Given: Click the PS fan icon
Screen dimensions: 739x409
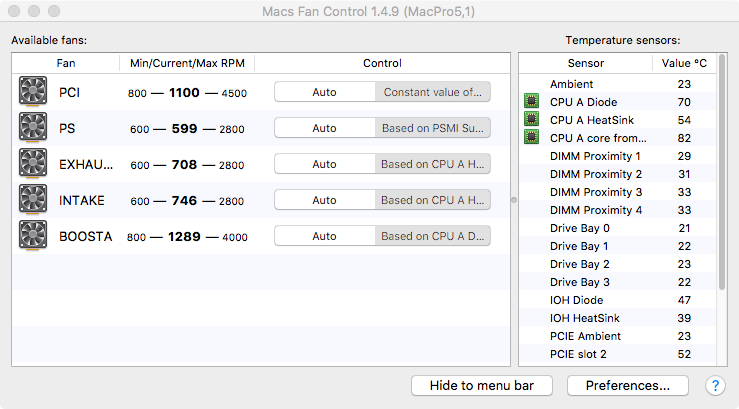Looking at the screenshot, I should (x=33, y=128).
